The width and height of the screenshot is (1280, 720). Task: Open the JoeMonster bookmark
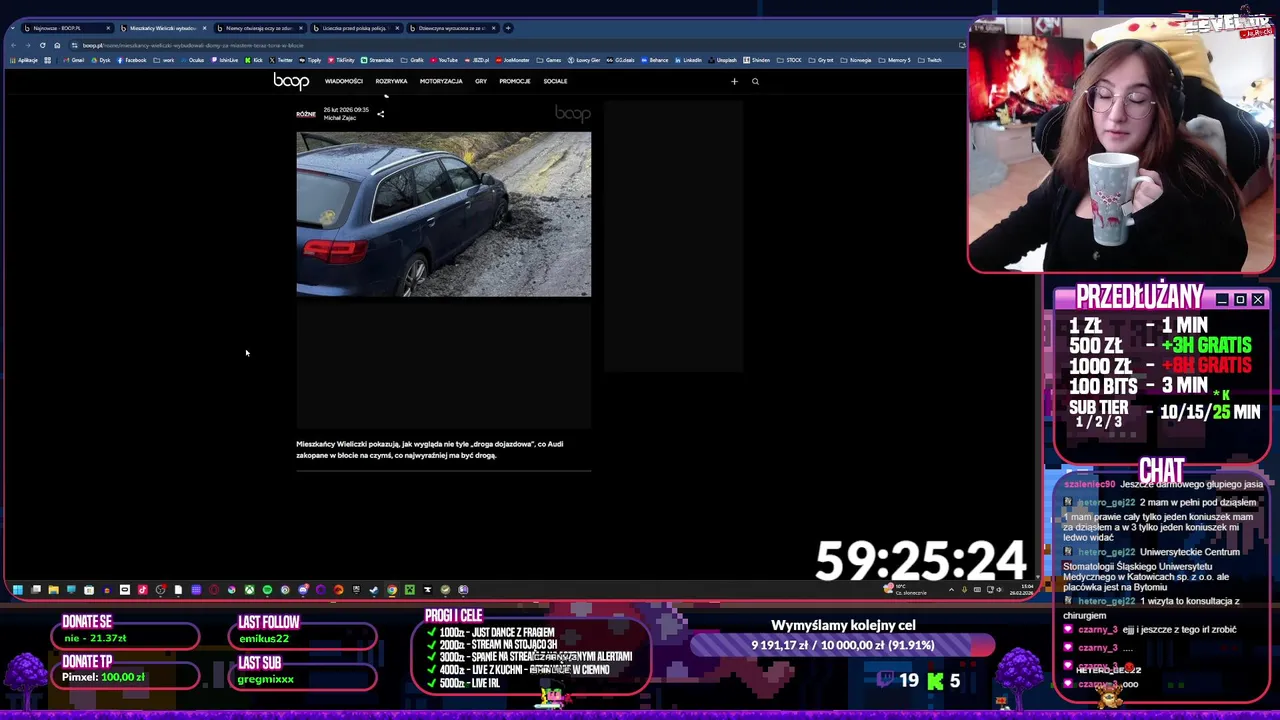point(512,60)
